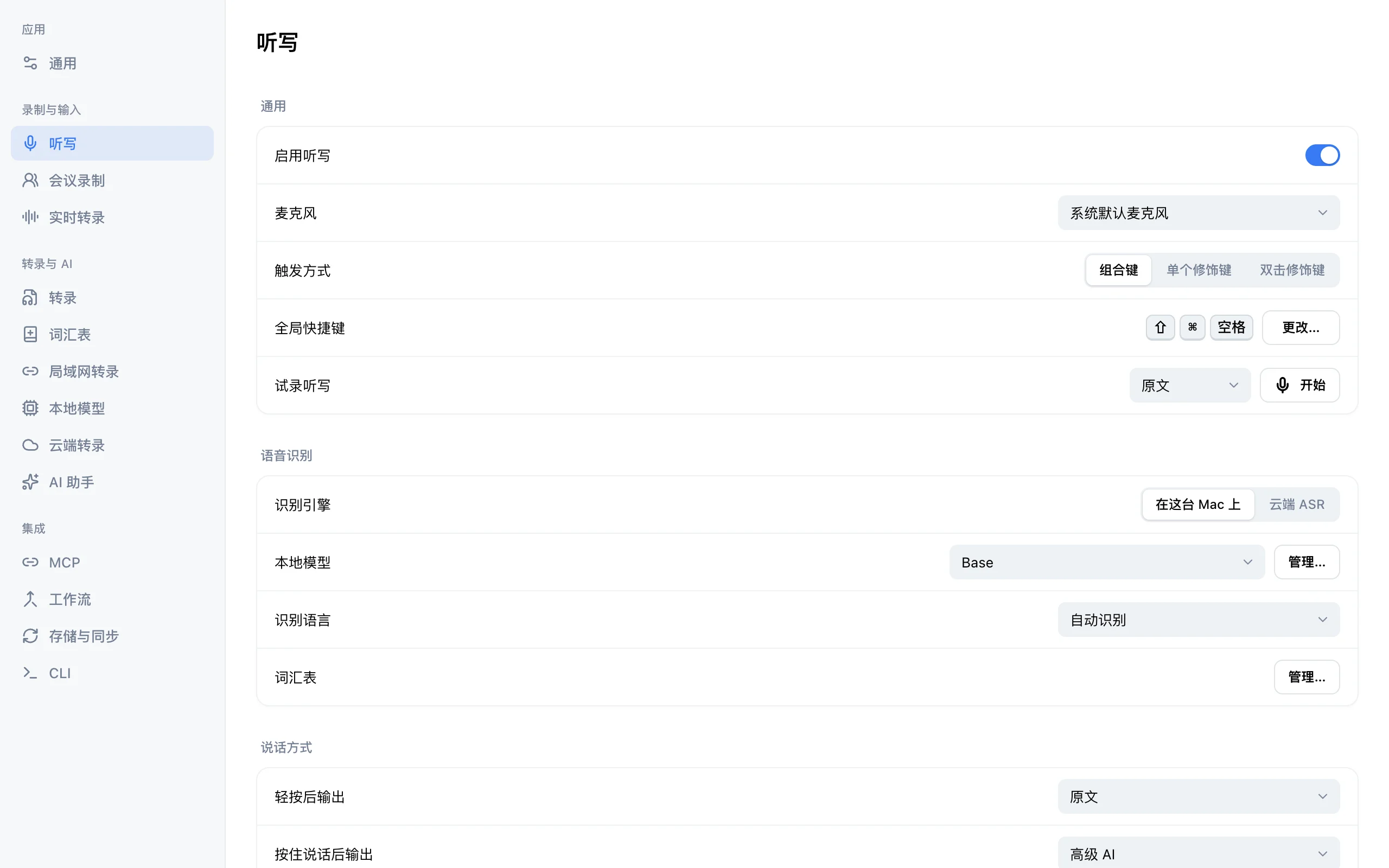
Task: Click the 云端转录 cloud icon
Action: pos(30,445)
